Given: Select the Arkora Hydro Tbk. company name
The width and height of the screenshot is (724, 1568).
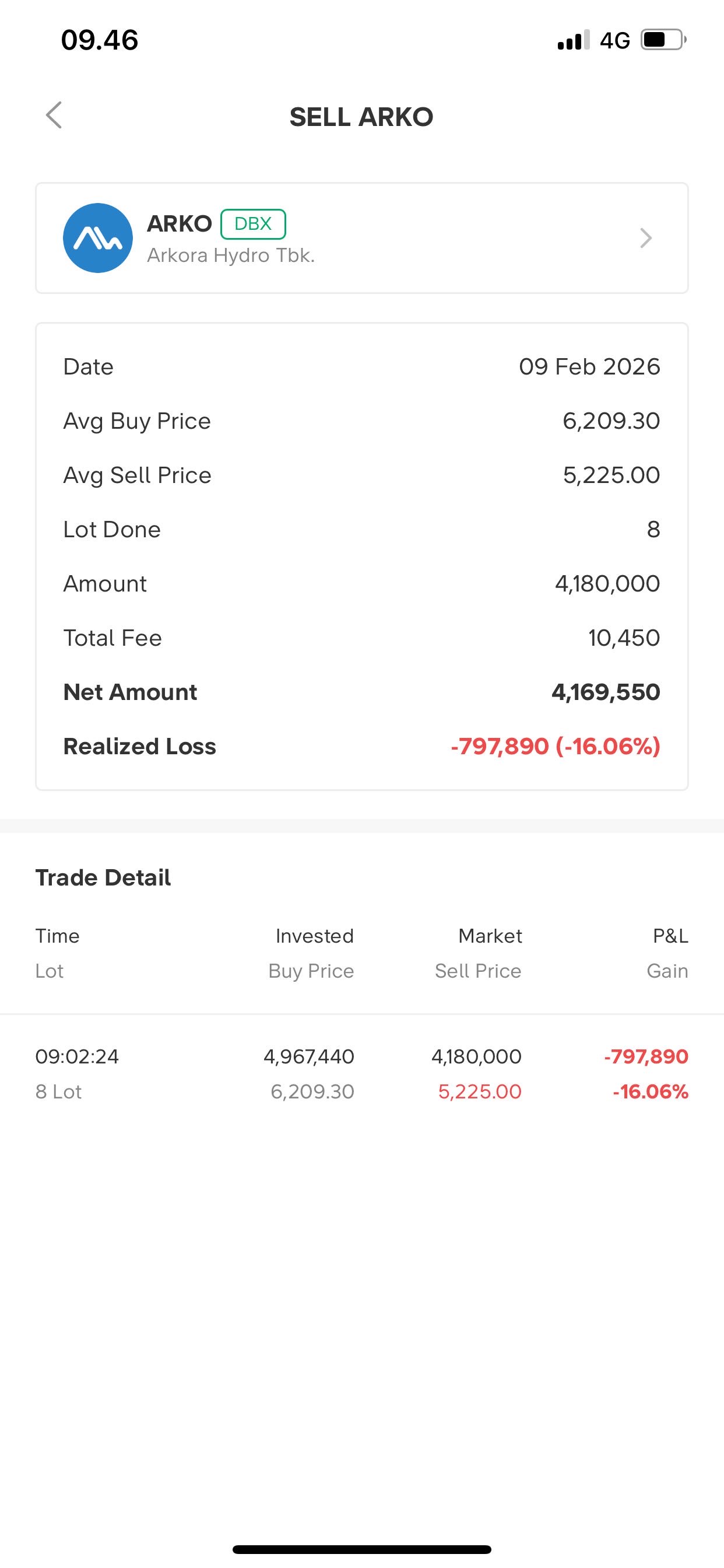Looking at the screenshot, I should (x=231, y=256).
